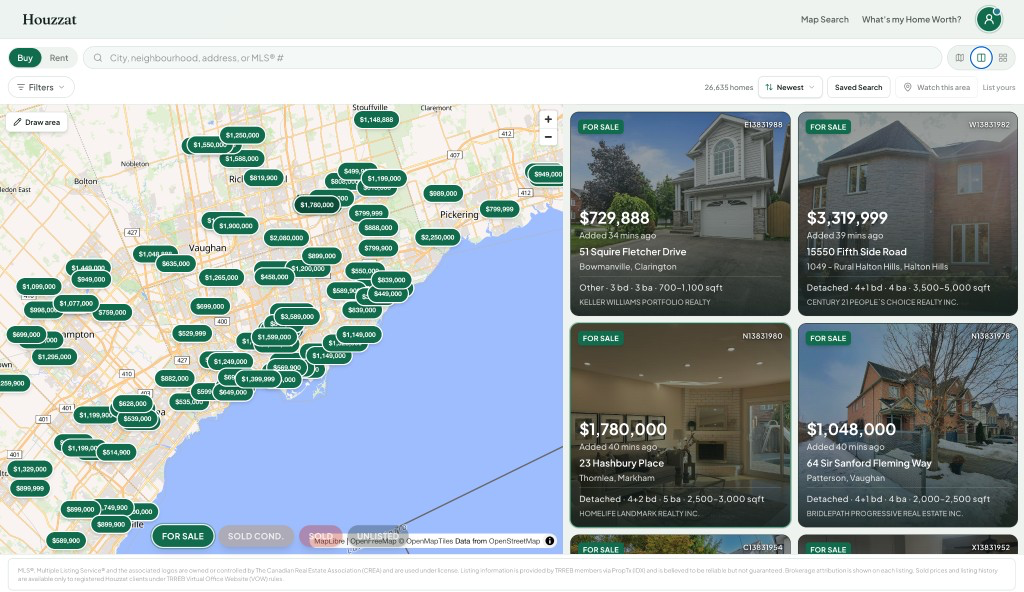Click the $3,589,000 map price marker

click(x=297, y=316)
